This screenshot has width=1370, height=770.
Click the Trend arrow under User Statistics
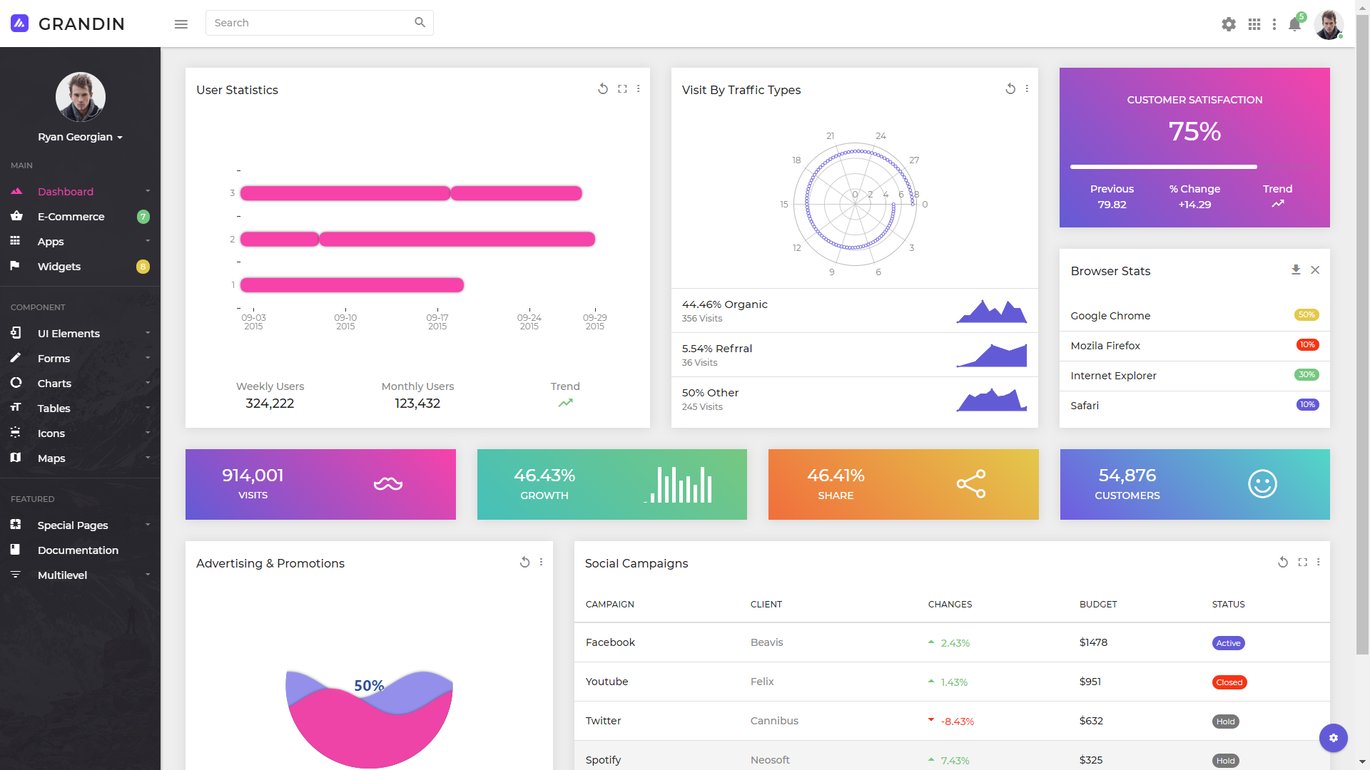click(565, 403)
